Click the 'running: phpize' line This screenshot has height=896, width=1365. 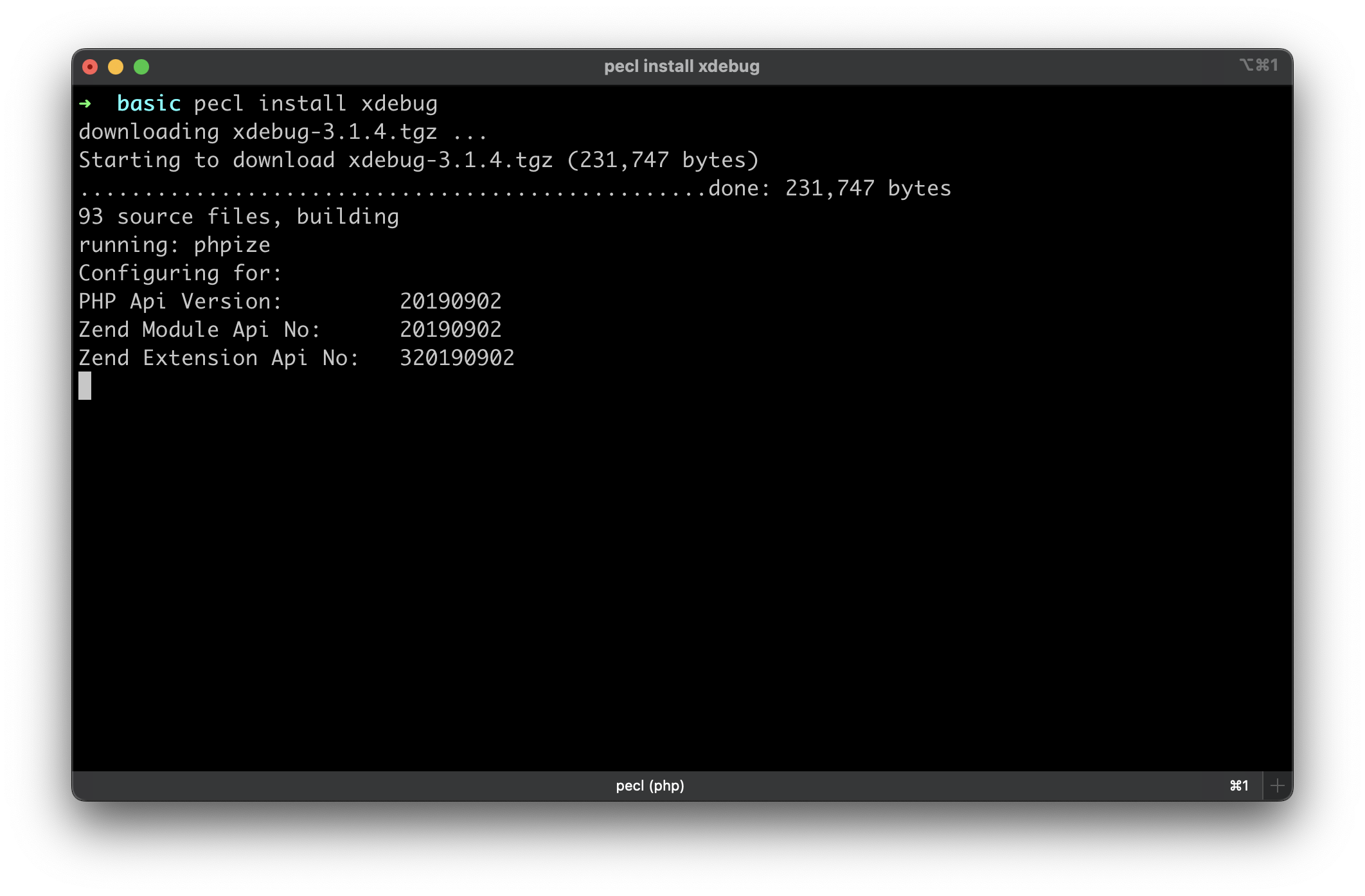[x=174, y=245]
